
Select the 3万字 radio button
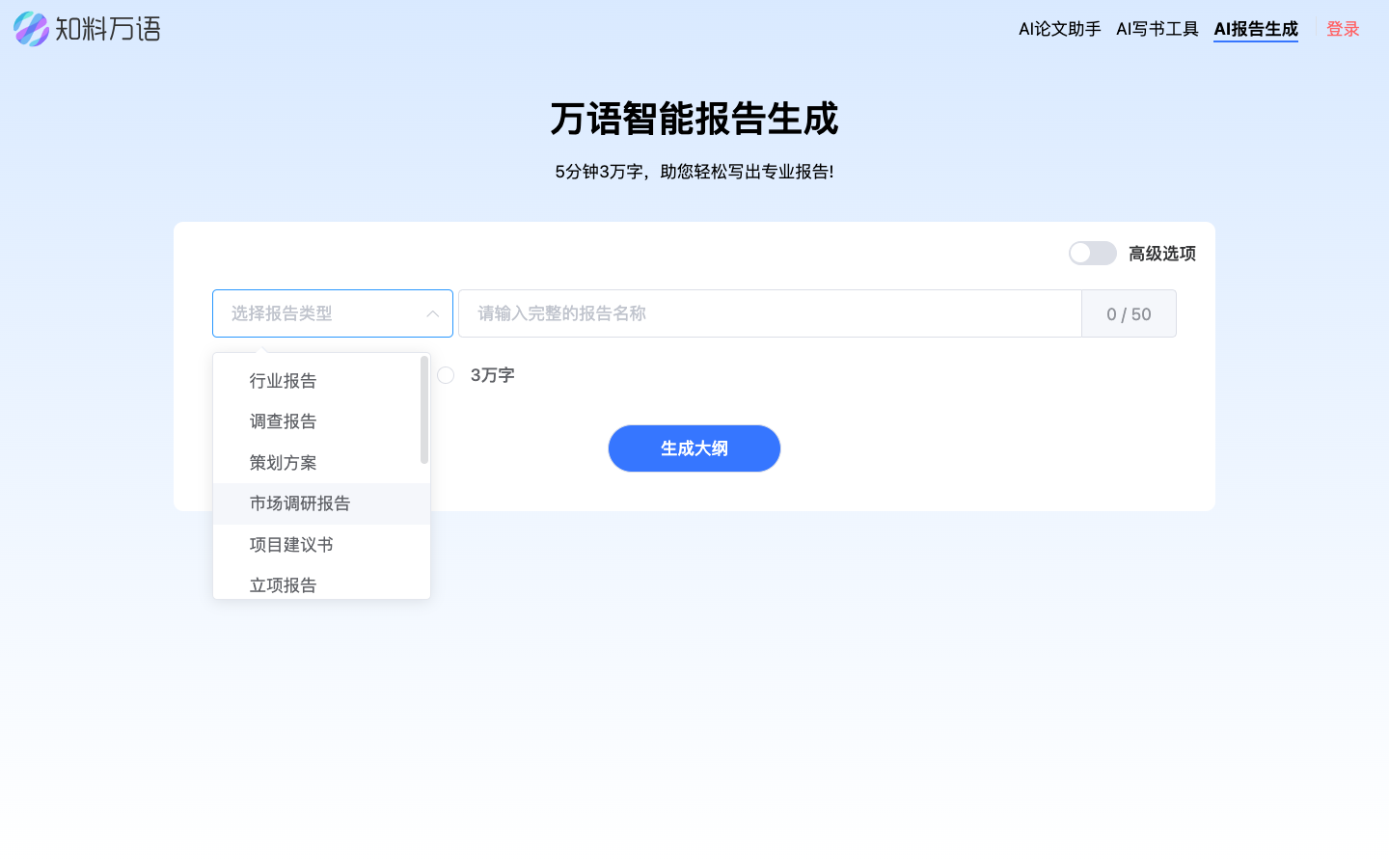[x=445, y=375]
